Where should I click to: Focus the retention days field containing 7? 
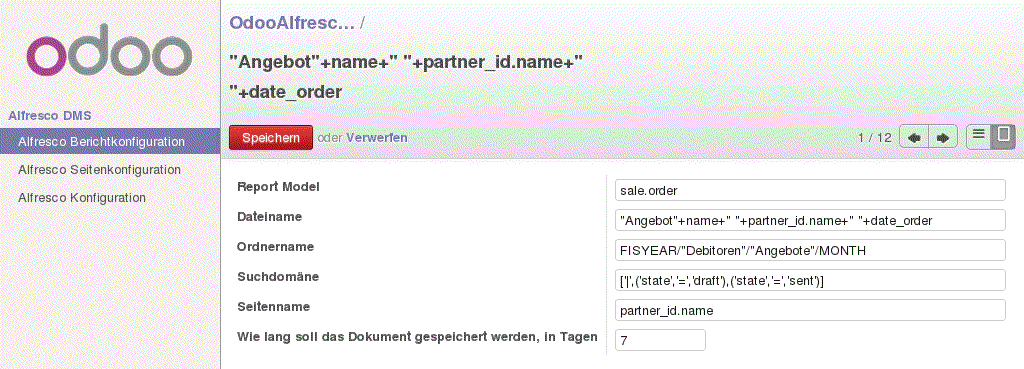(x=660, y=340)
